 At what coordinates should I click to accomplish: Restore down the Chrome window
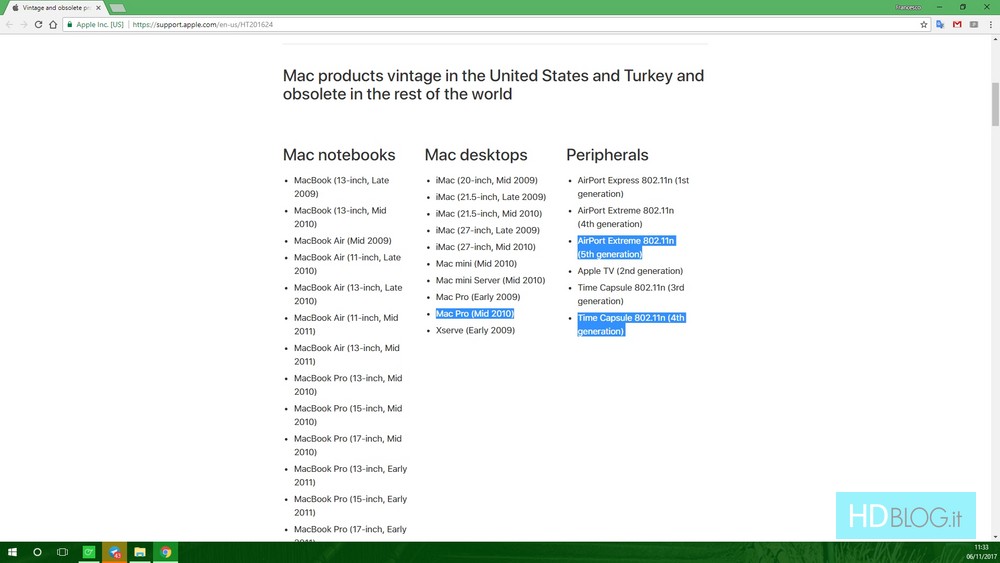pos(963,7)
